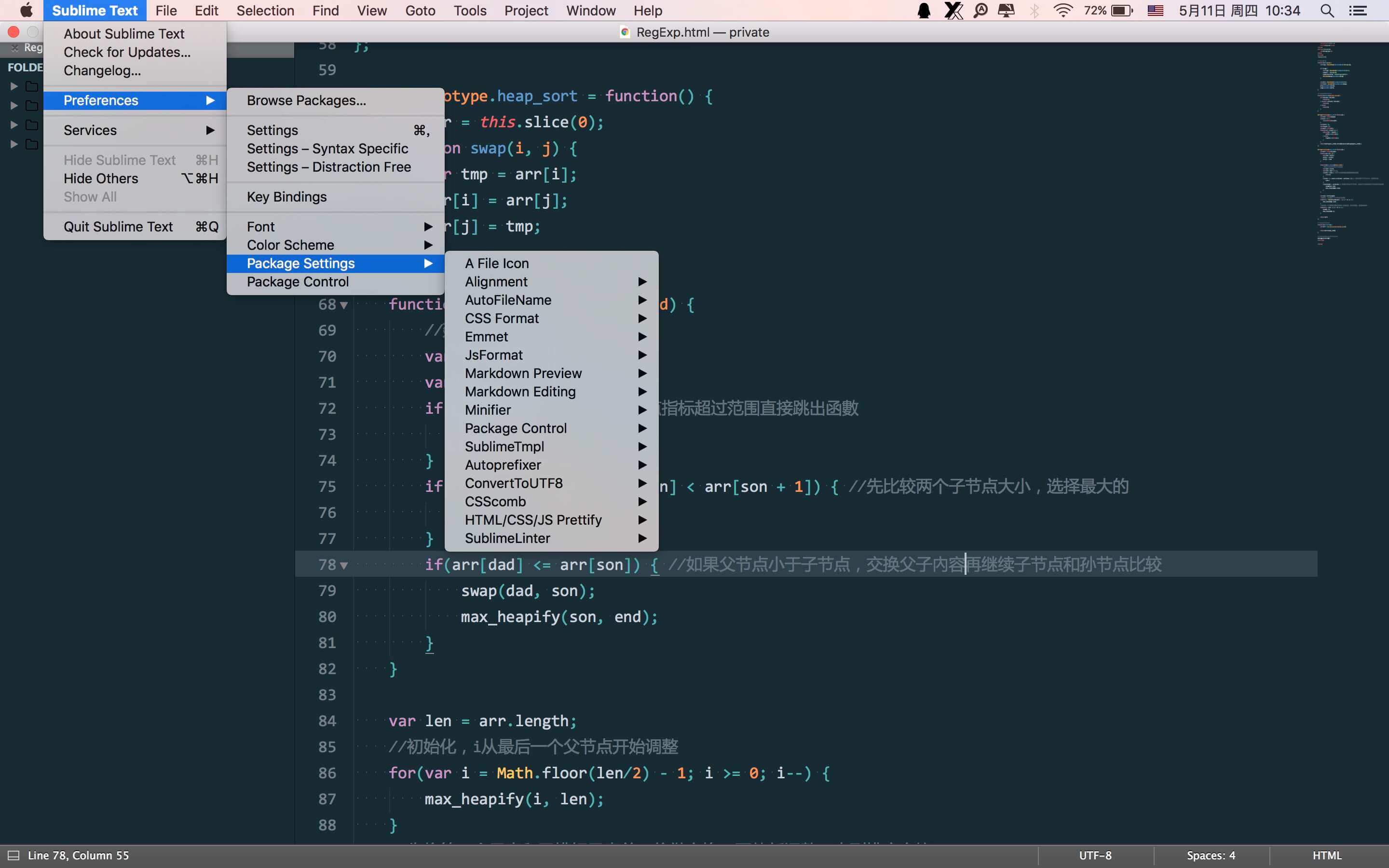Image resolution: width=1389 pixels, height=868 pixels.
Task: Choose About Sublime Text
Action: click(x=135, y=34)
